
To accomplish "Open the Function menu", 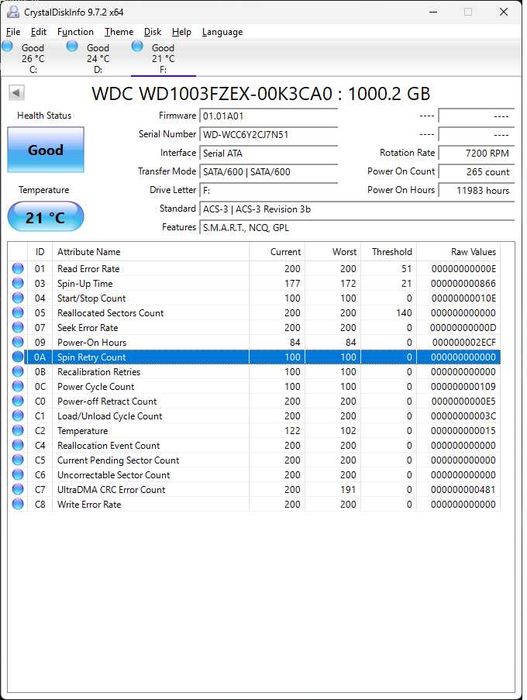I will click(x=75, y=32).
